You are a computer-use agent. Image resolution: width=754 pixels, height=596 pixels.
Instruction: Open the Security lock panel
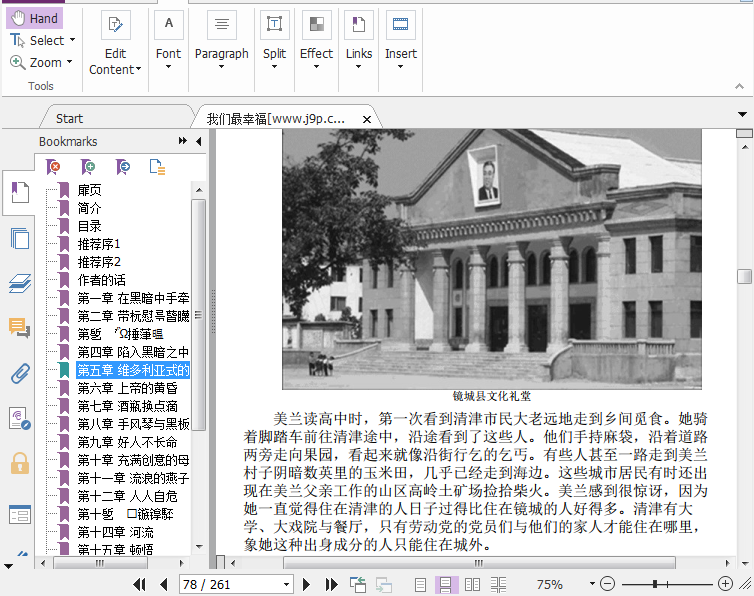coord(19,463)
